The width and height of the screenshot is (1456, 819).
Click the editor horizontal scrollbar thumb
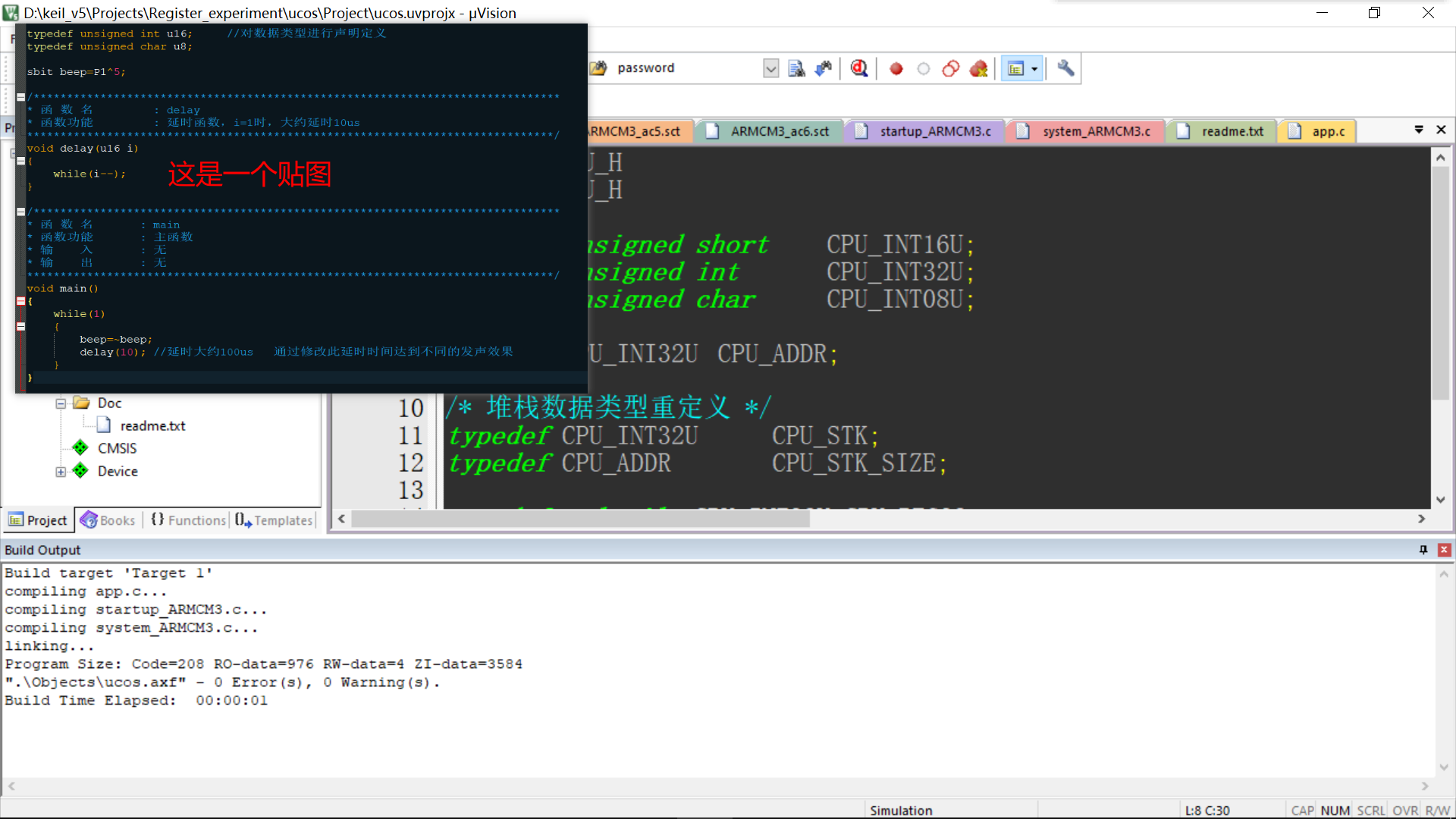(580, 519)
